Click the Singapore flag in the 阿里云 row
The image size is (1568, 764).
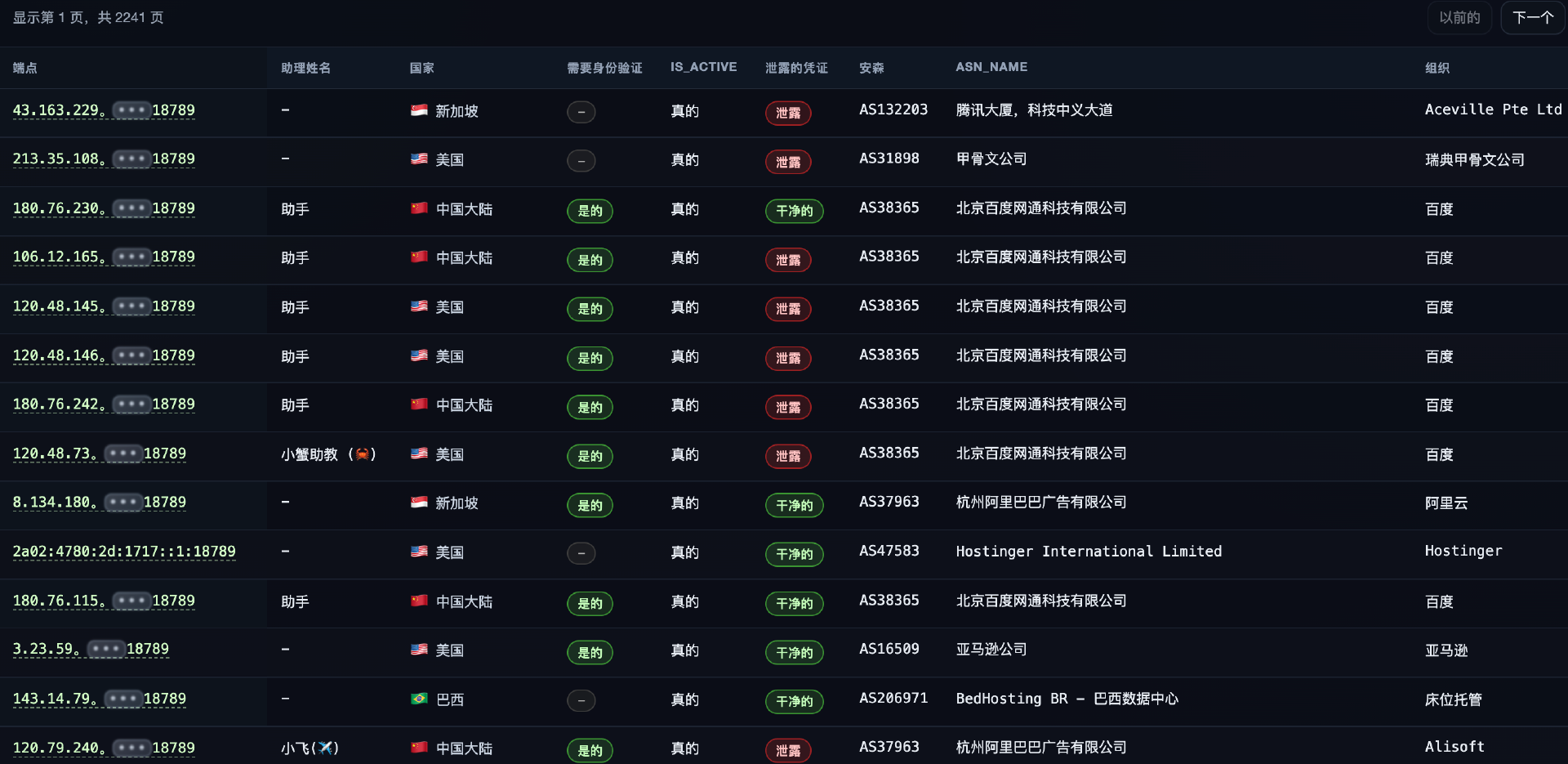pos(419,503)
